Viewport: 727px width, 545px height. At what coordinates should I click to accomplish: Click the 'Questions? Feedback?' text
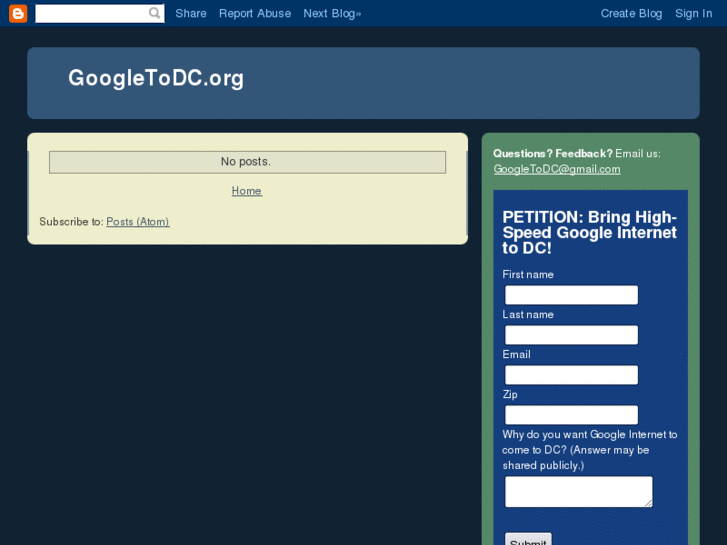[553, 154]
